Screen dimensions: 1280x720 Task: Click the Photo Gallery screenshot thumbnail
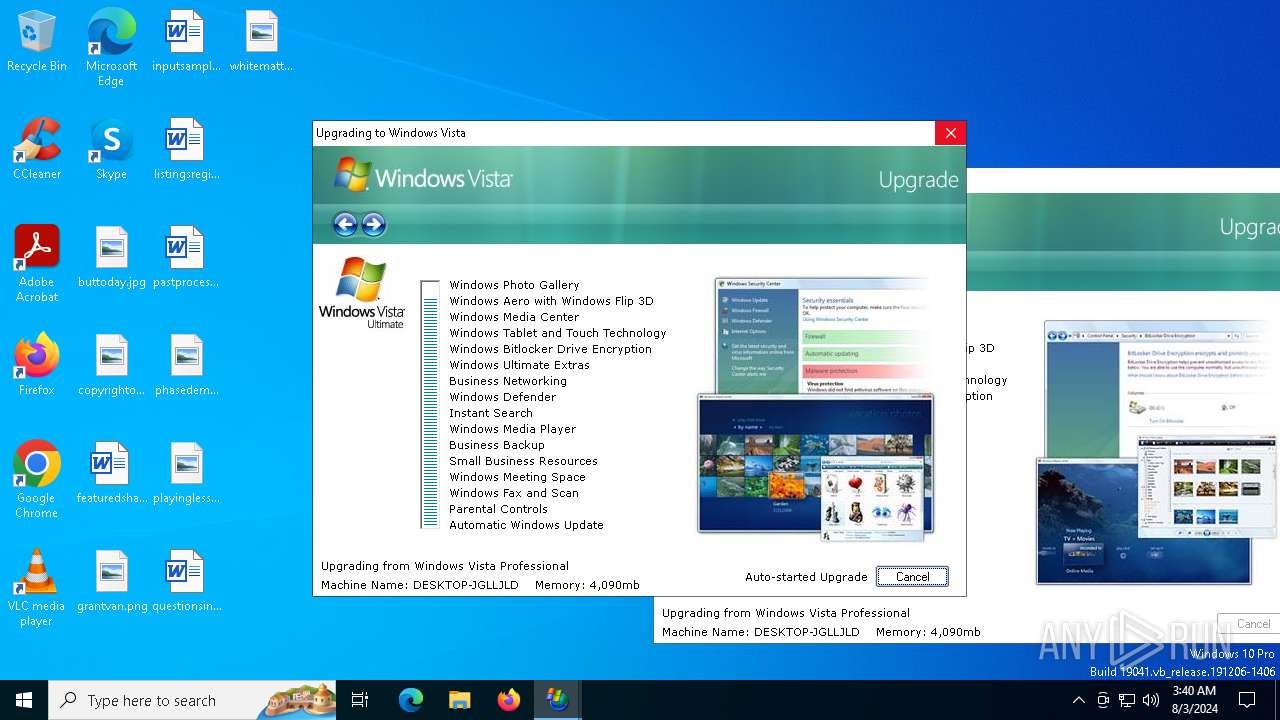[x=815, y=463]
